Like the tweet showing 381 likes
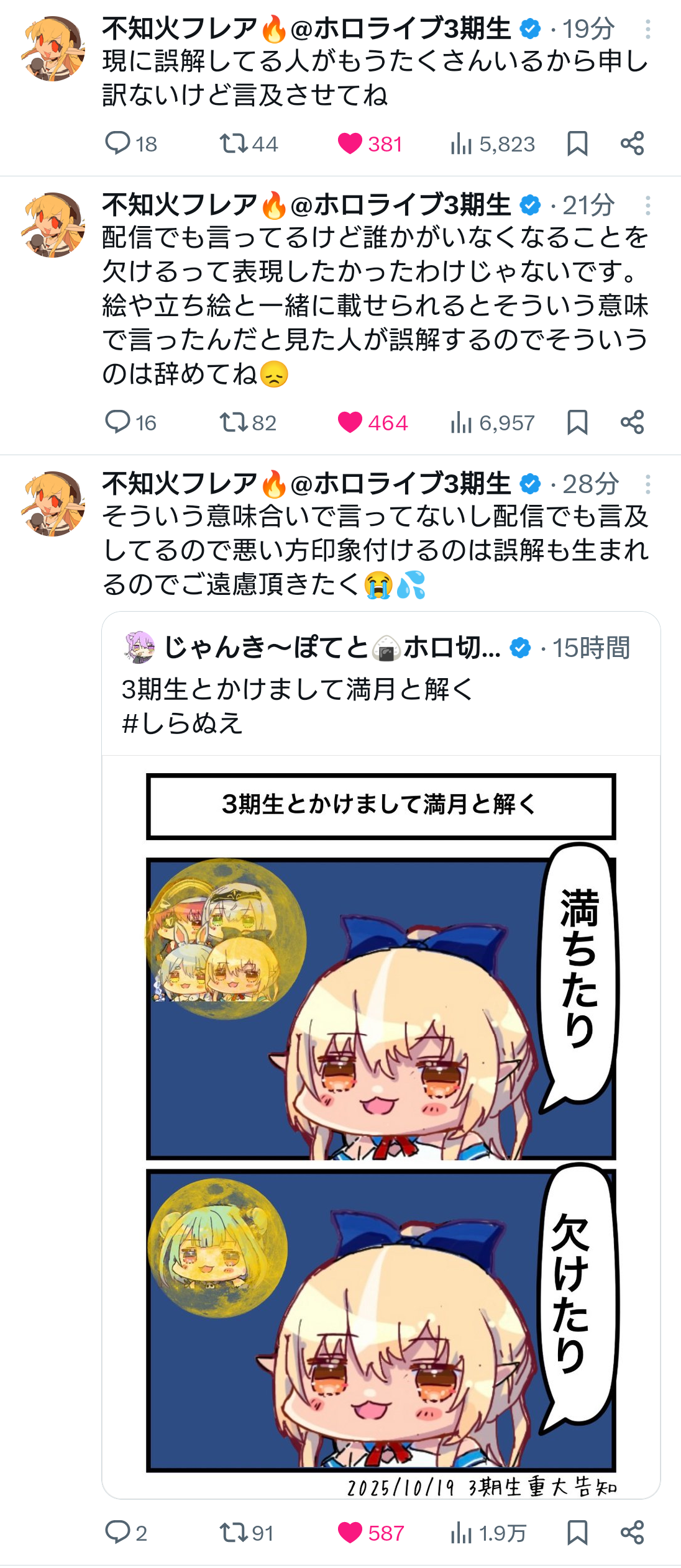Image resolution: width=681 pixels, height=1568 pixels. click(x=370, y=144)
